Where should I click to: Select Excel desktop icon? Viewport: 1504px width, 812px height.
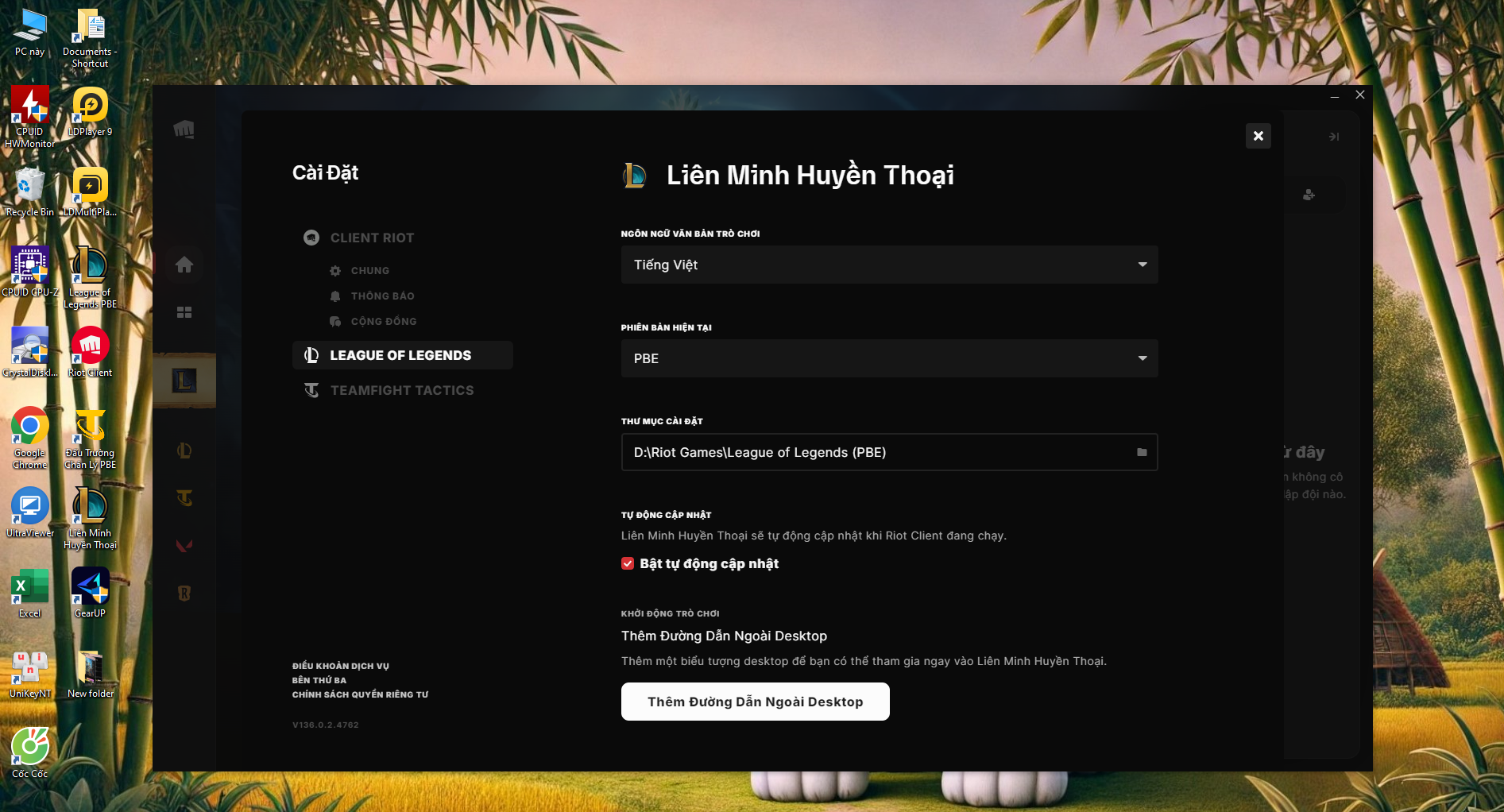30,593
